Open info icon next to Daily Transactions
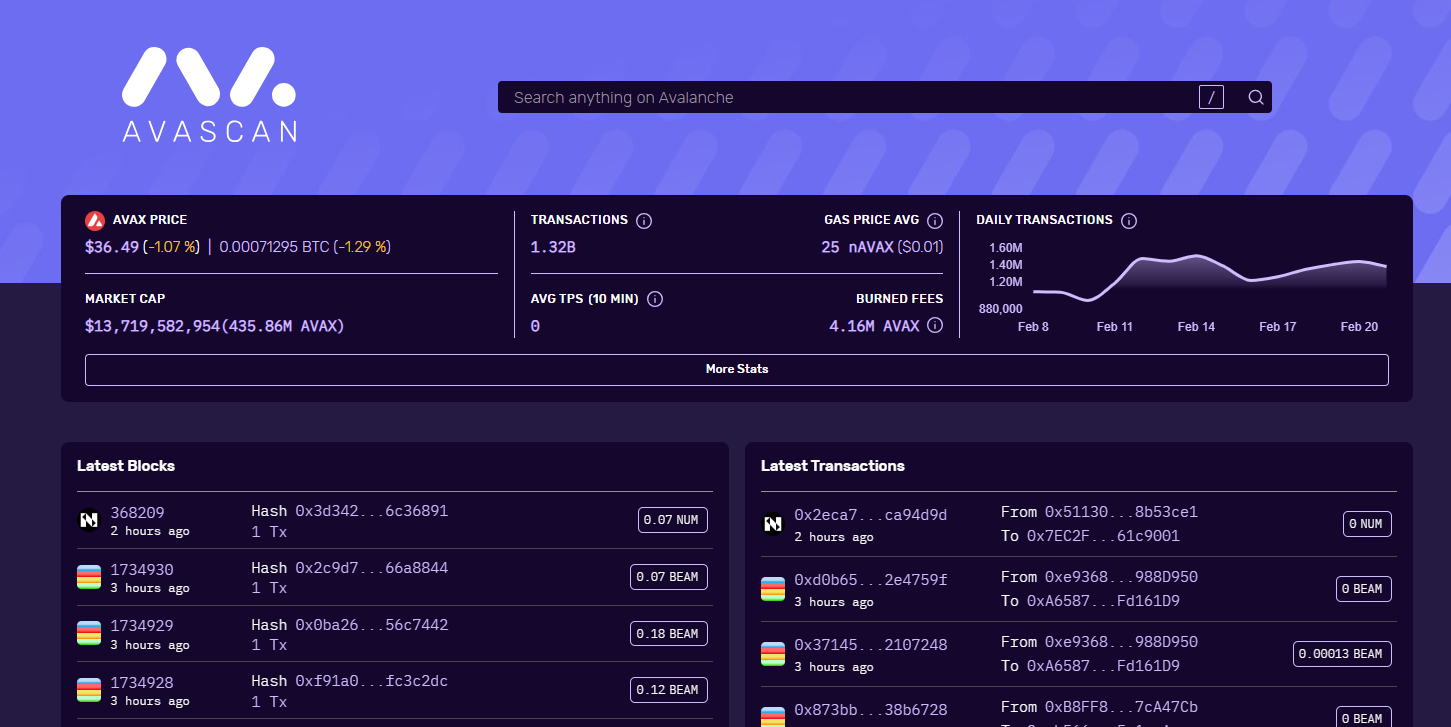Viewport: 1451px width, 727px height. (1129, 220)
